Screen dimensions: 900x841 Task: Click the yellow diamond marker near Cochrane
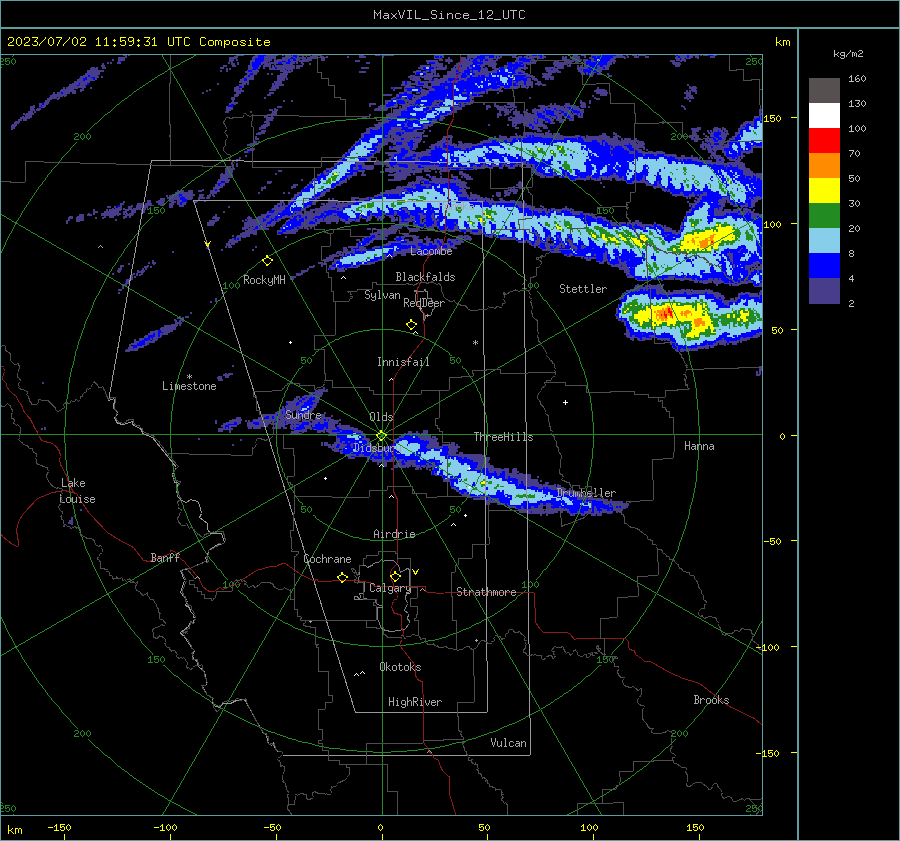pyautogui.click(x=342, y=577)
